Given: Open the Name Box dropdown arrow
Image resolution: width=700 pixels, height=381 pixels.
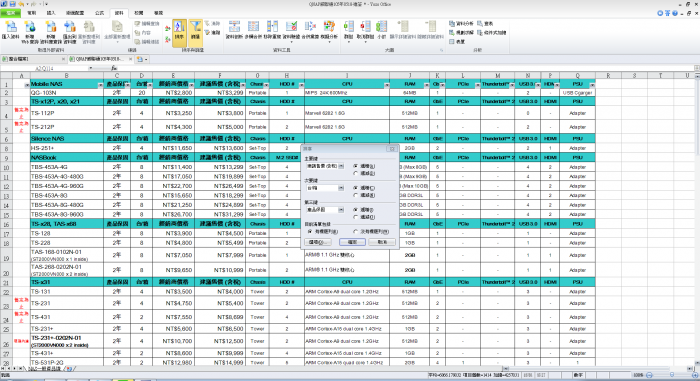Looking at the screenshot, I should 91,68.
